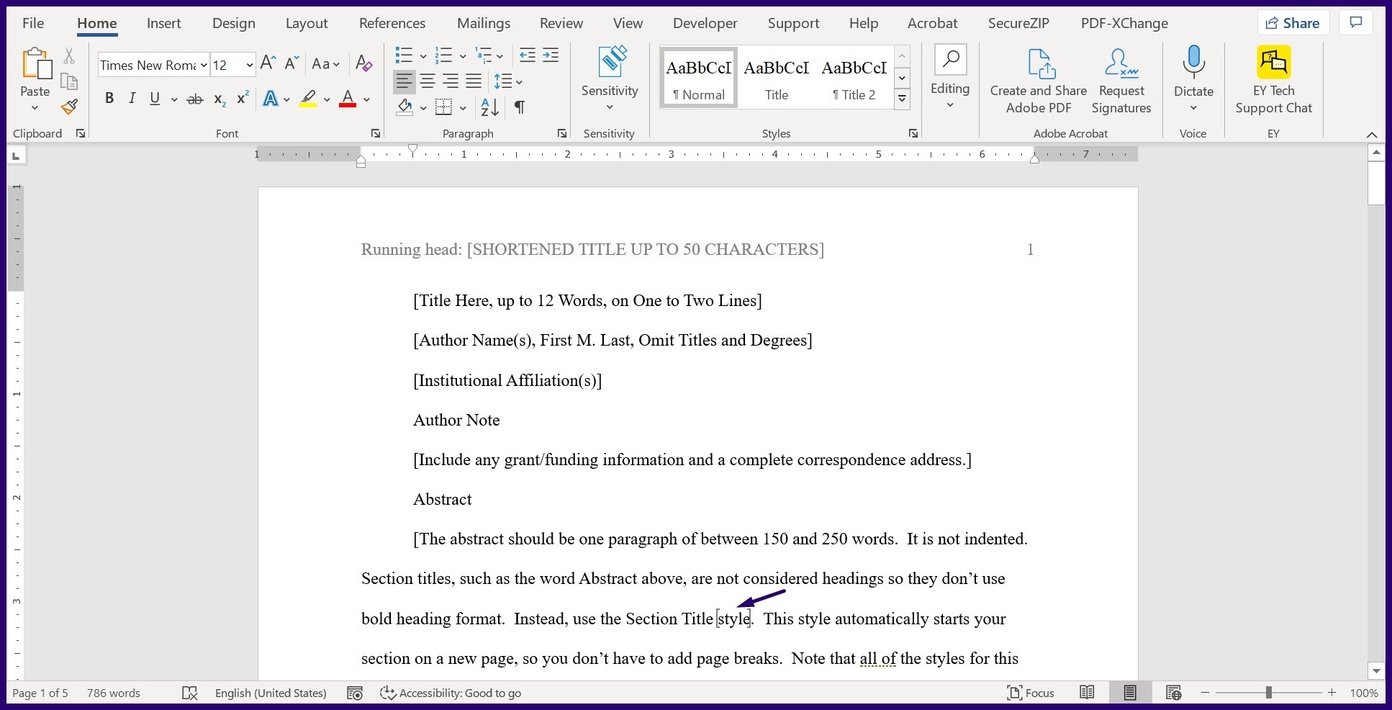Open the Dictate voice tool

point(1193,77)
